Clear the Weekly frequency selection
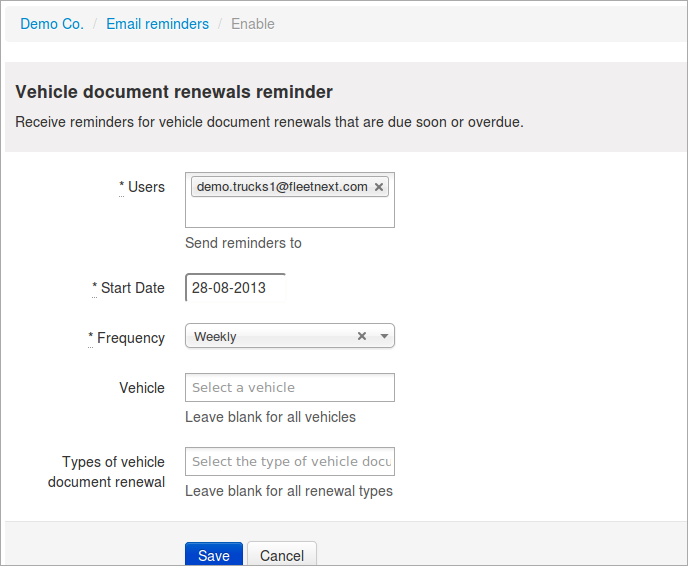 362,336
